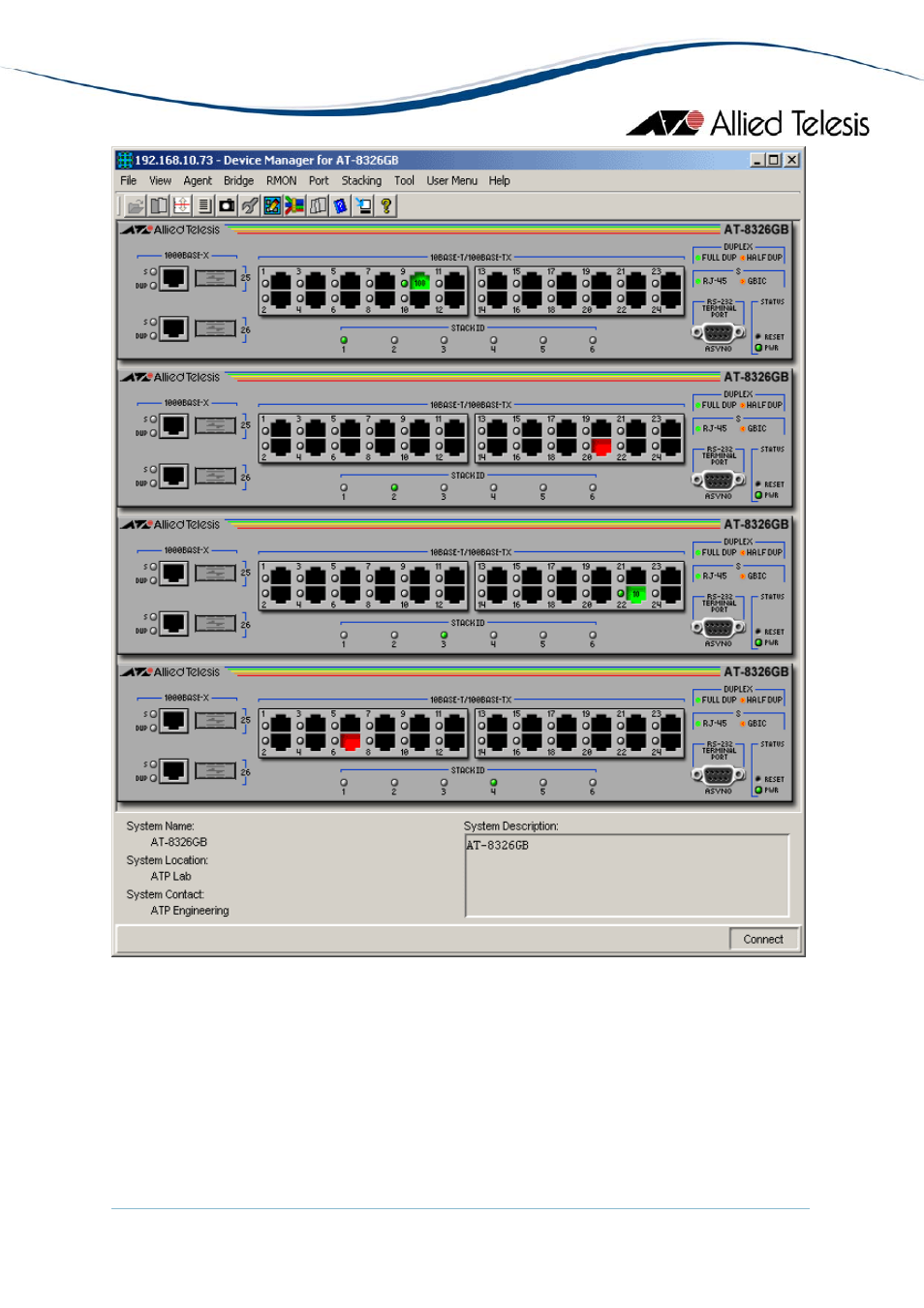Viewport: 924px width, 1308px height.
Task: Close the Device Manager window
Action: coord(791,160)
